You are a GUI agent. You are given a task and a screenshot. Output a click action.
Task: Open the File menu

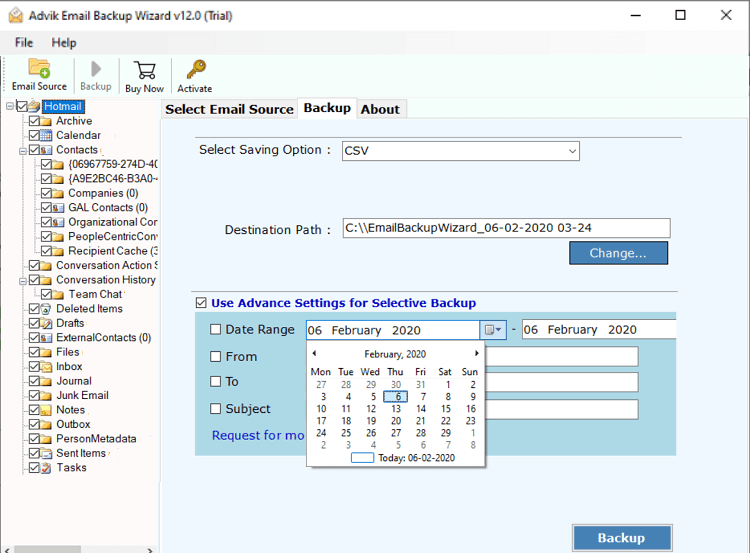click(24, 43)
